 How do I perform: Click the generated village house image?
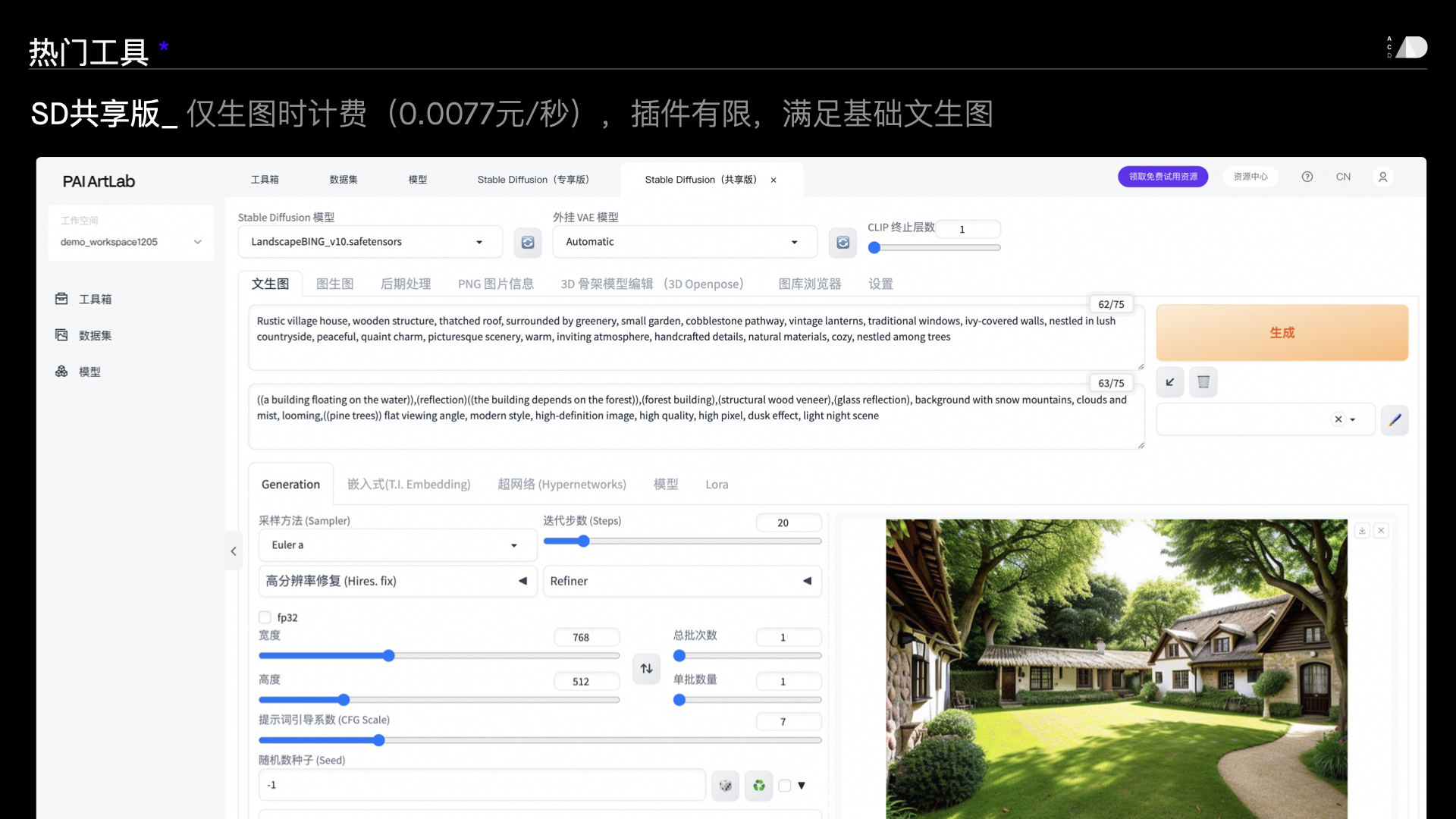click(1116, 669)
